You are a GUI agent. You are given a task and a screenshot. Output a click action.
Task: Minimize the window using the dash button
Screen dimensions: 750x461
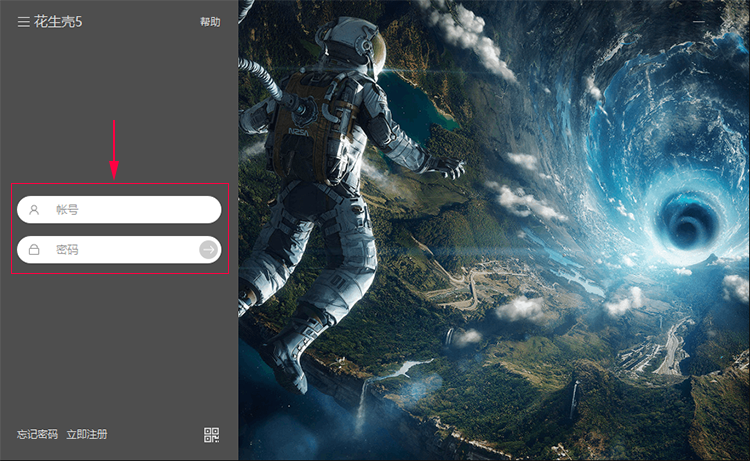699,22
